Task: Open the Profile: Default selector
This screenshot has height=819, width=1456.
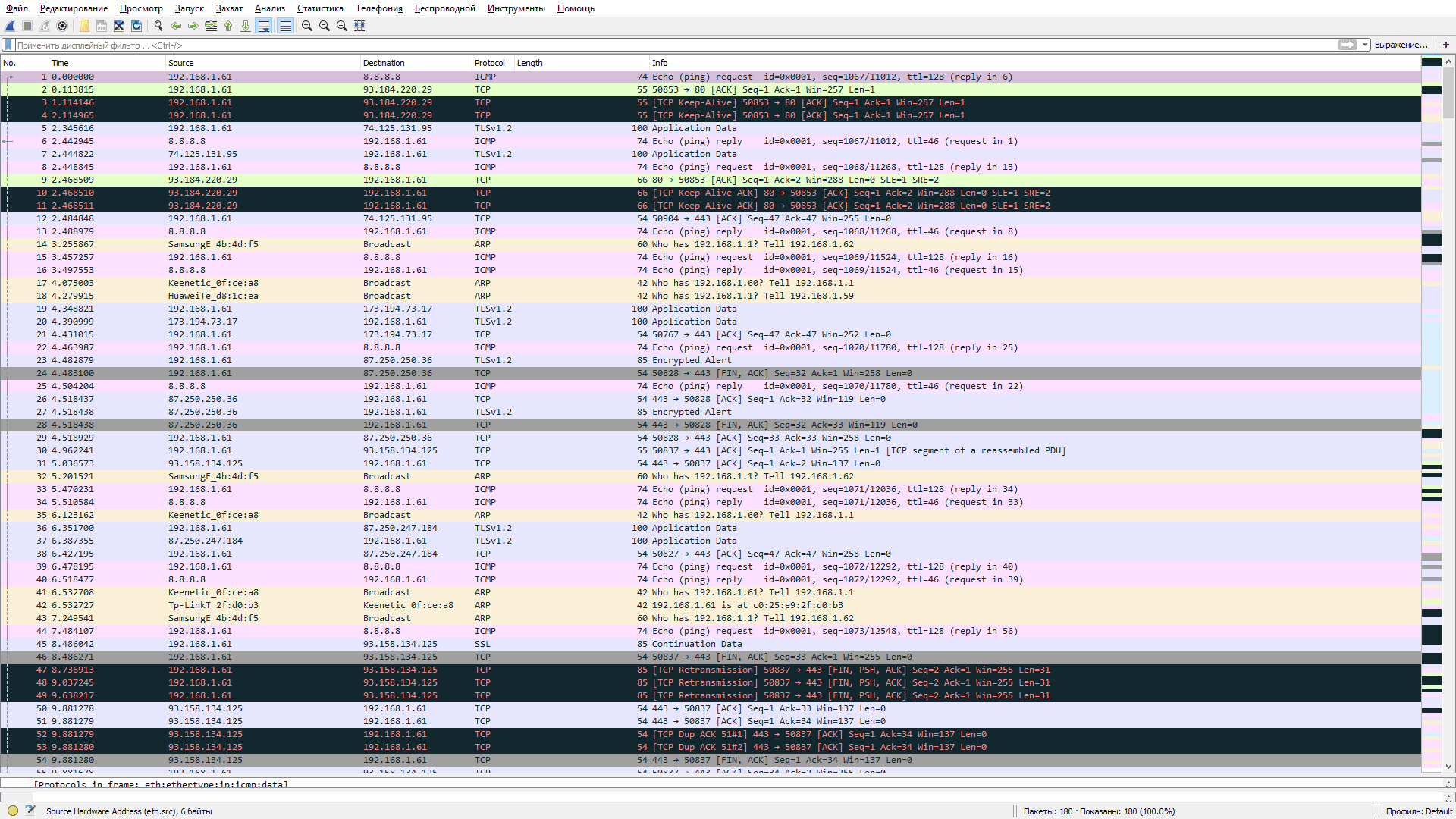Action: coord(1418,811)
